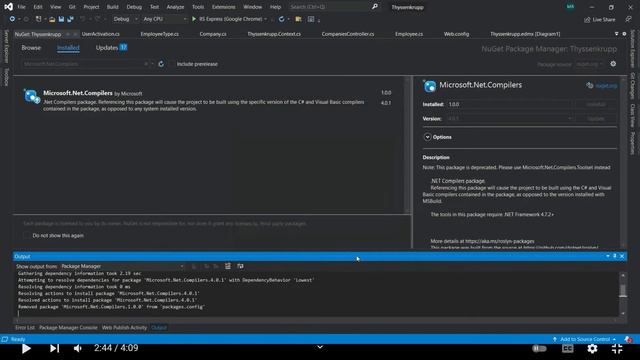Screen dimensions: 640x360
Task: Click the Live Share button
Action: tap(600, 19)
